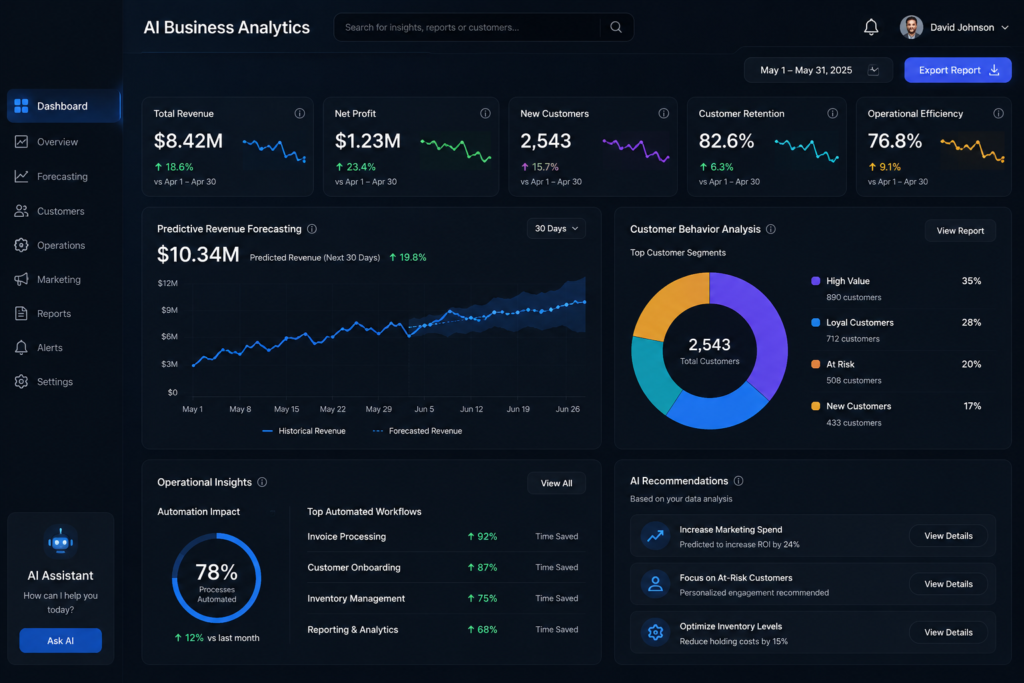Click View Report in Customer Behavior Analysis

(x=960, y=230)
